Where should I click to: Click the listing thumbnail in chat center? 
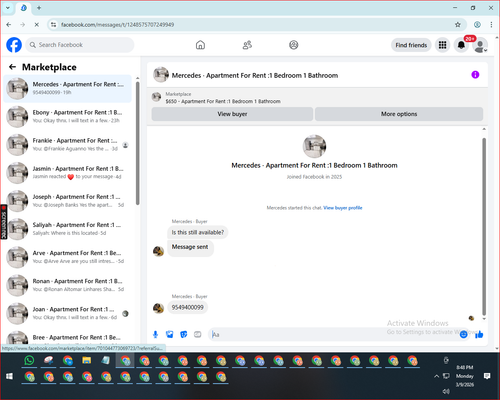pos(314,146)
